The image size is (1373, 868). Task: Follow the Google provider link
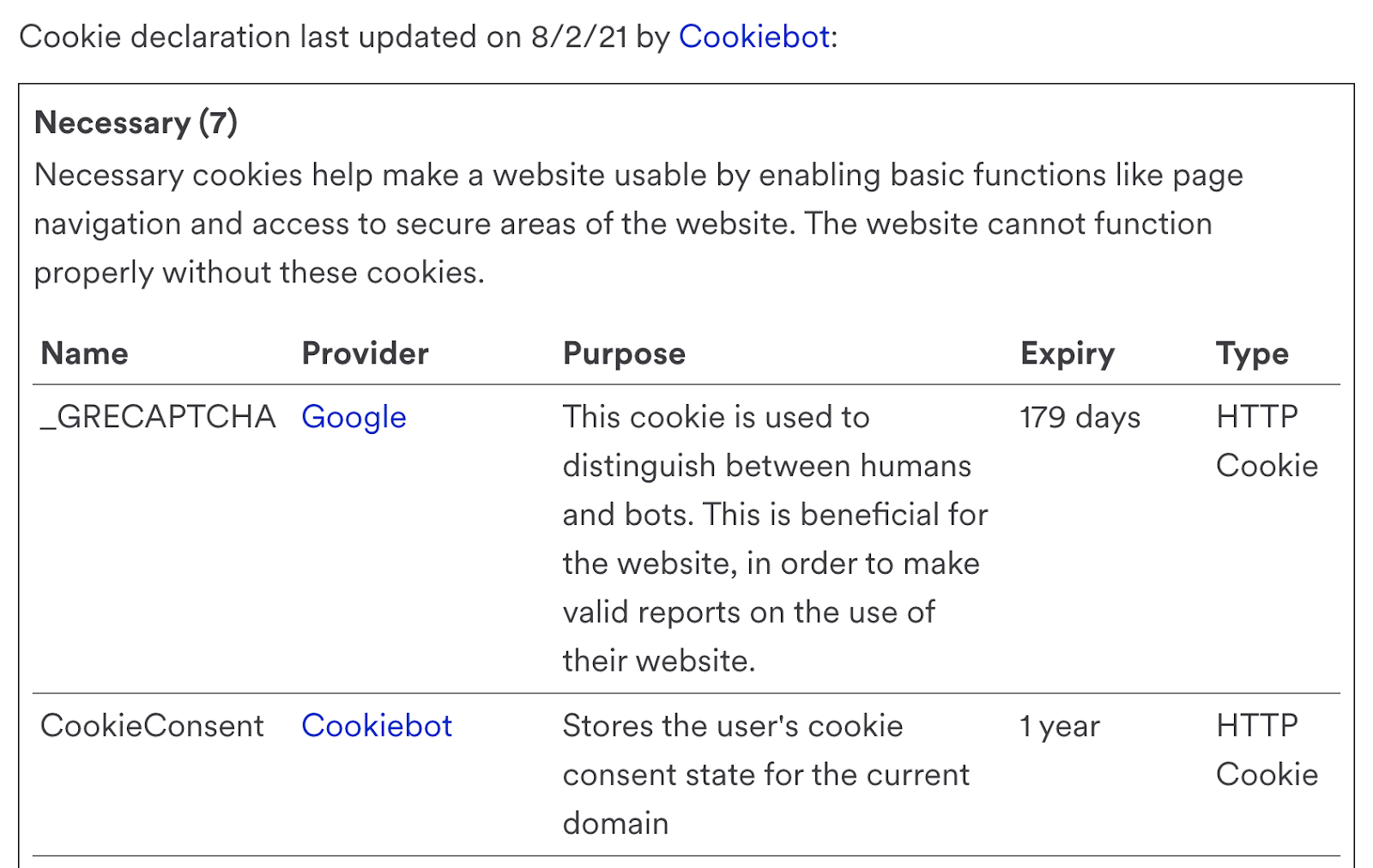coord(354,418)
